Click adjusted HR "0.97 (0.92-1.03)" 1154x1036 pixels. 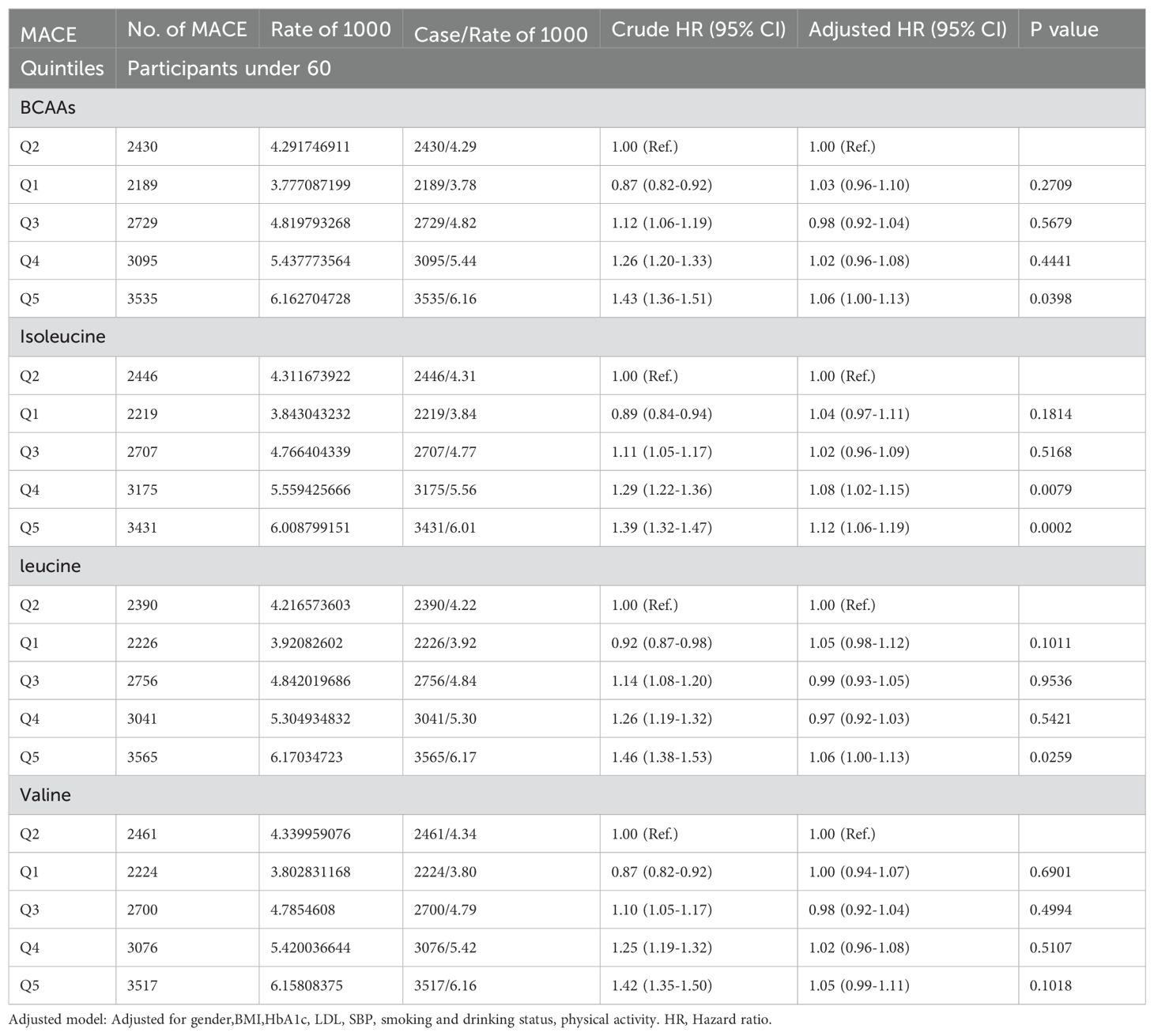click(x=859, y=719)
